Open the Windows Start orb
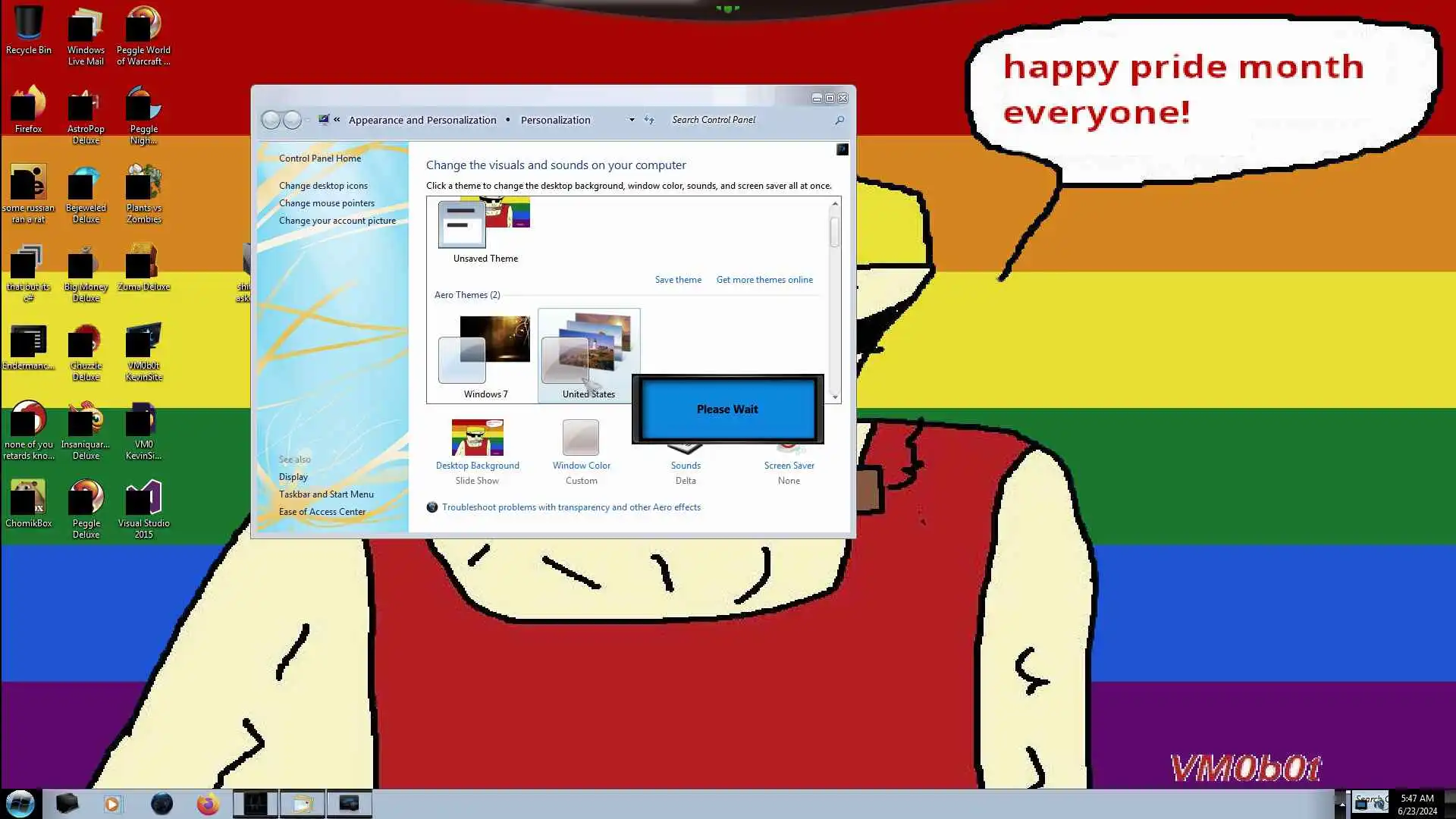 [20, 804]
